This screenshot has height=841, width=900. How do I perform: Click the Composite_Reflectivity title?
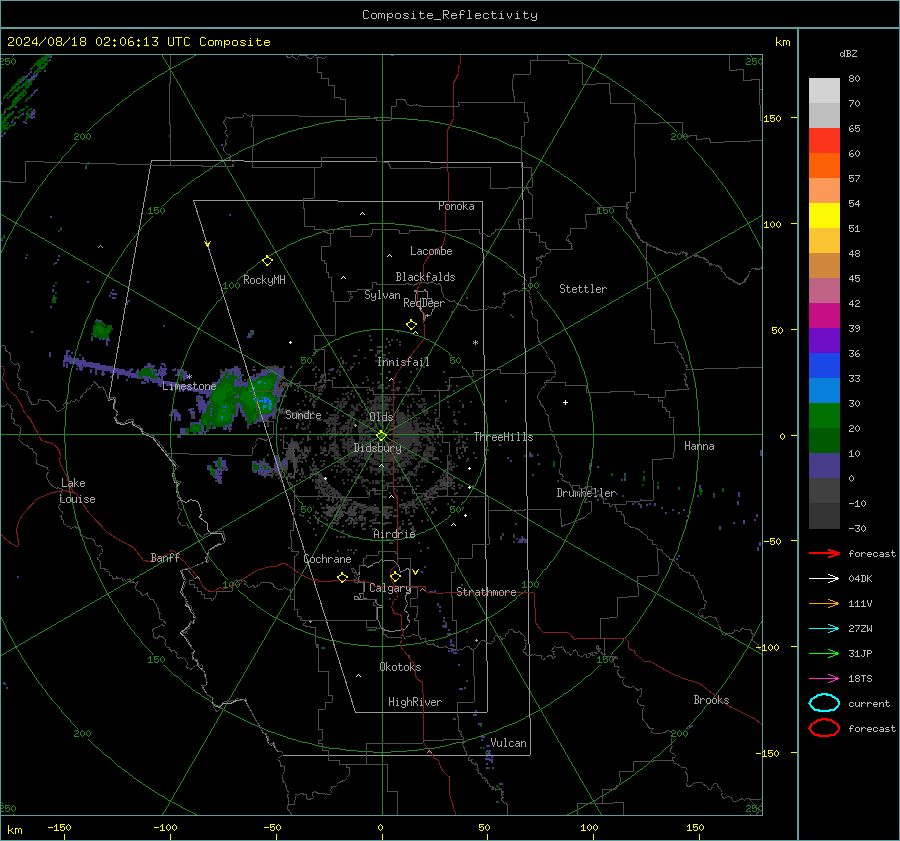[449, 15]
